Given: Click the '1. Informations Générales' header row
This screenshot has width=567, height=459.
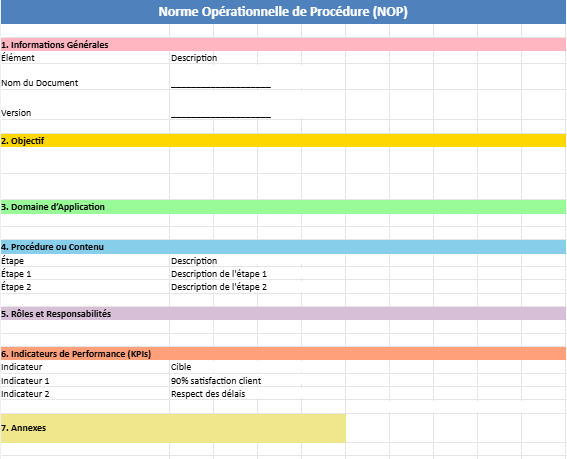Looking at the screenshot, I should [283, 44].
